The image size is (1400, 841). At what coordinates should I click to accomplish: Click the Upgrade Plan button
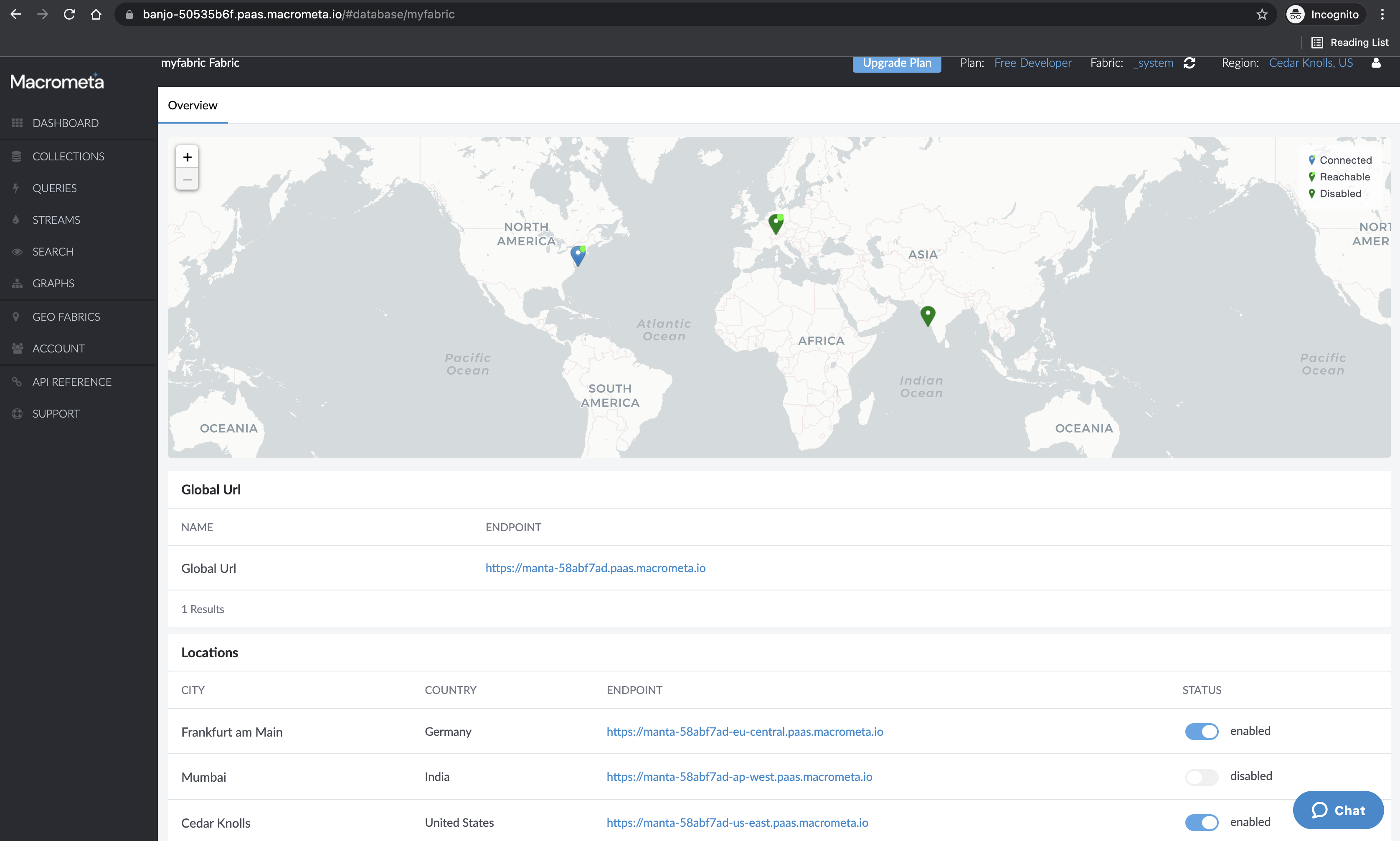[897, 63]
